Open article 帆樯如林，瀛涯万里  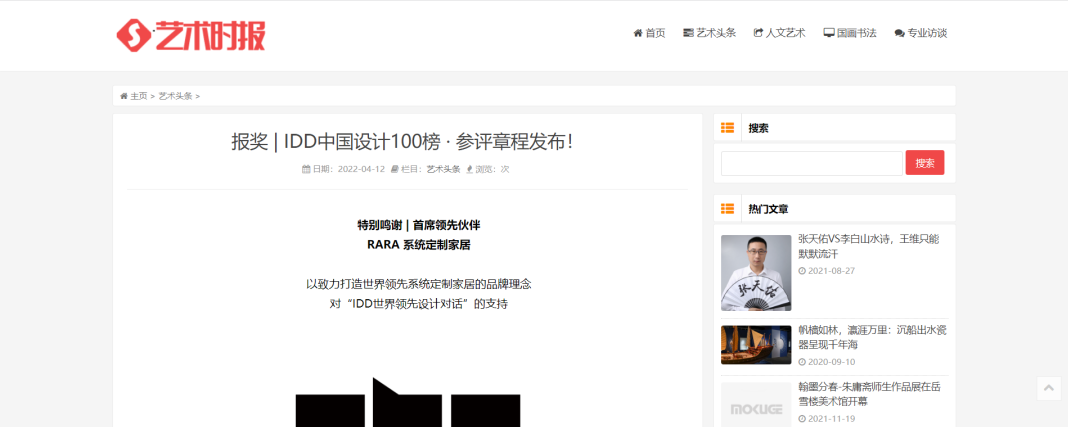click(x=873, y=337)
